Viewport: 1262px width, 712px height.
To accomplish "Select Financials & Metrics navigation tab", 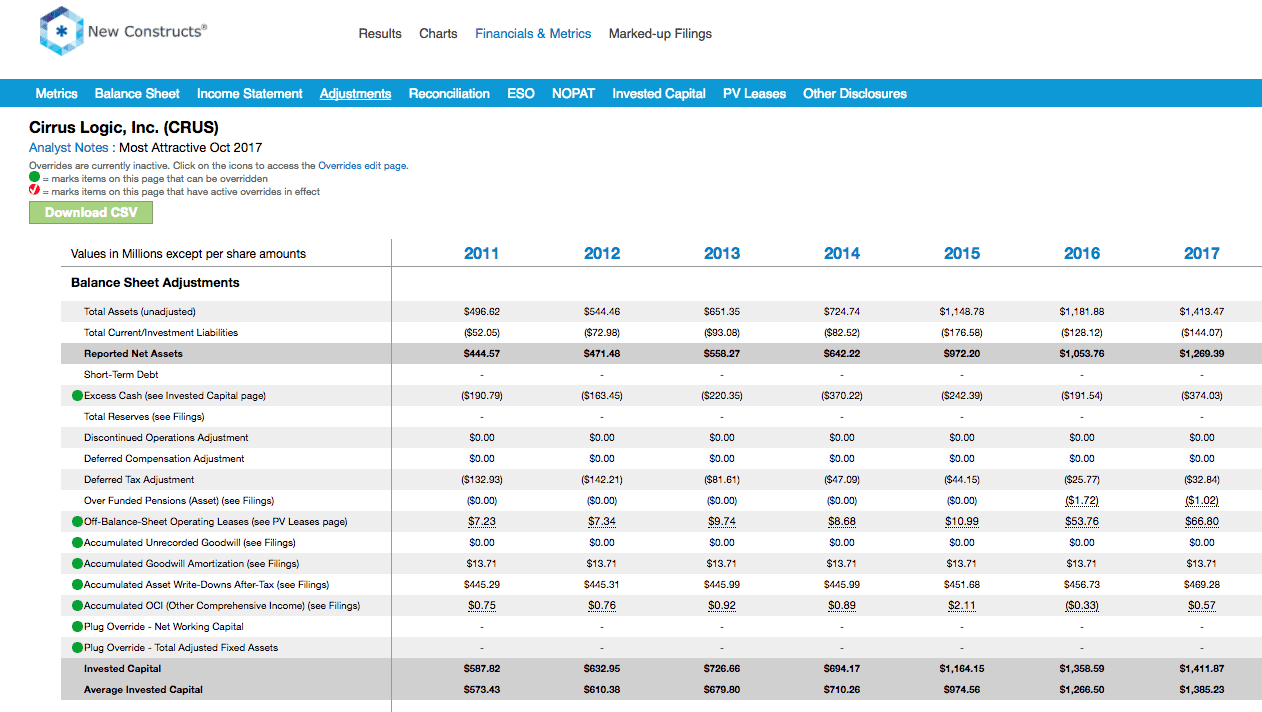I will (533, 34).
